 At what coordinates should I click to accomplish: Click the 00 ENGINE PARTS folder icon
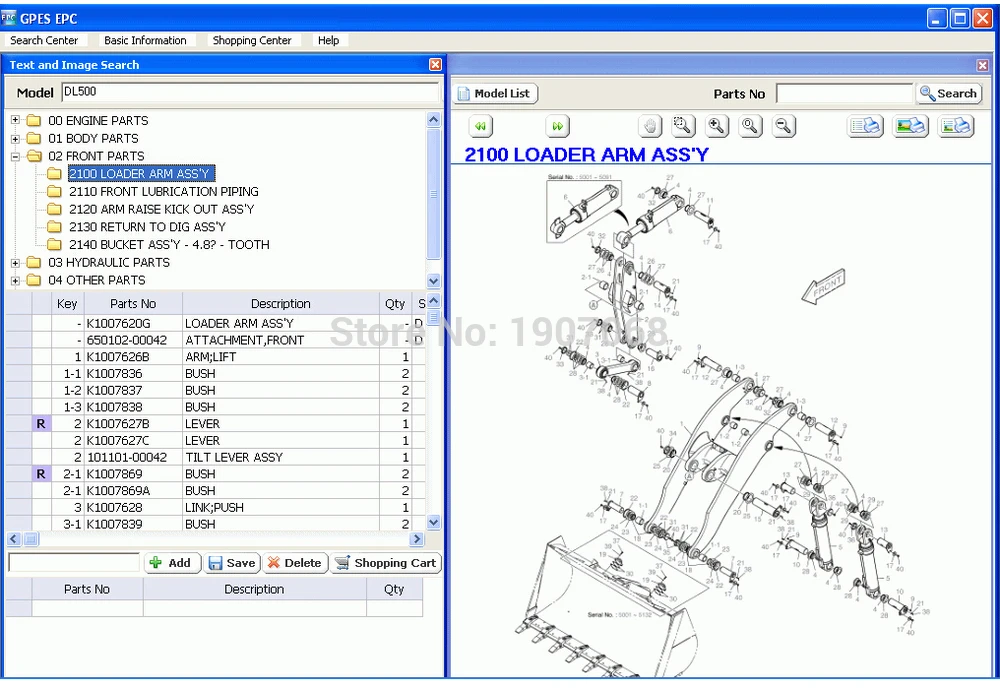click(x=34, y=120)
